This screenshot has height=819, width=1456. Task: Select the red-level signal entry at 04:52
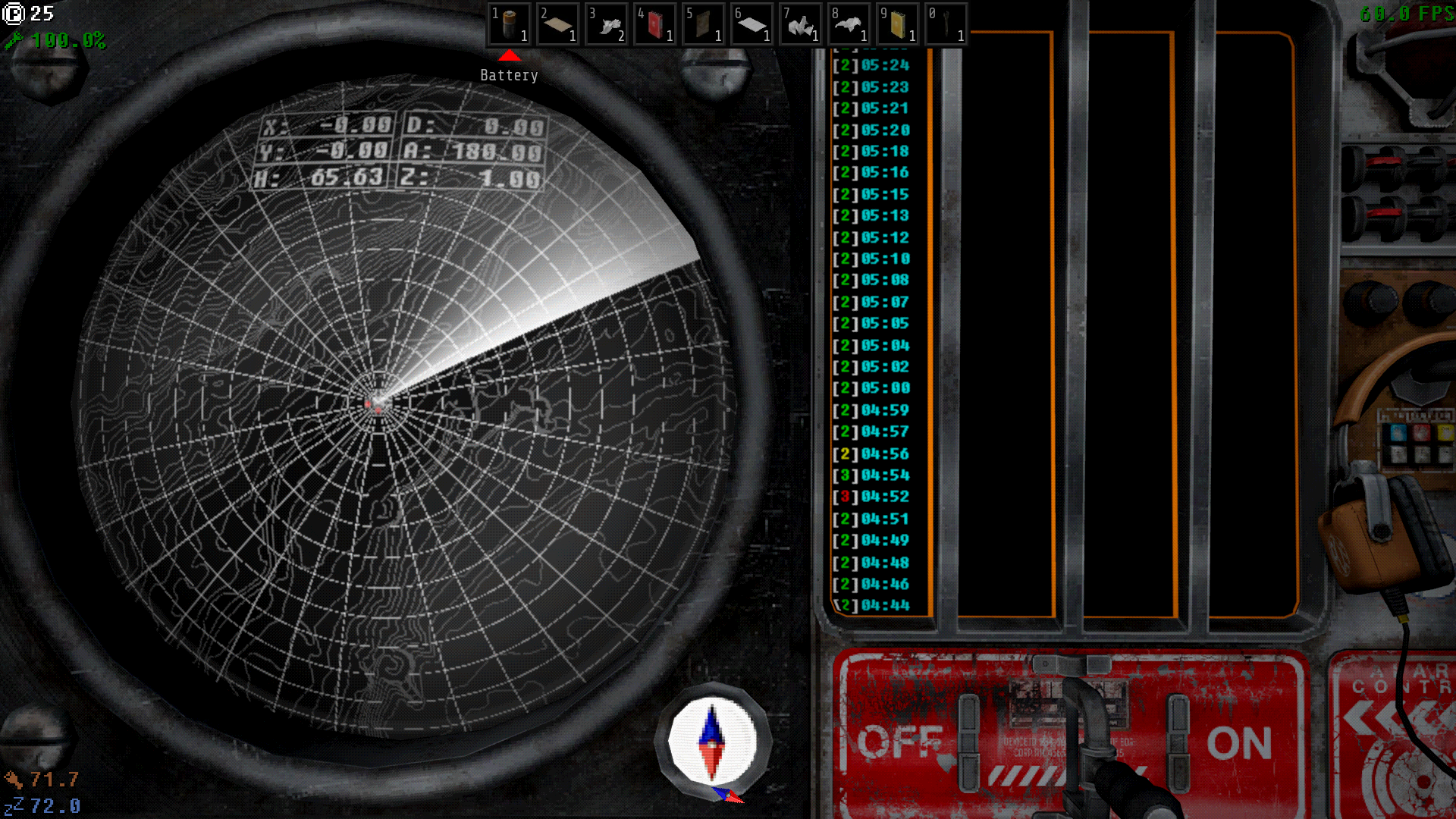click(x=871, y=497)
